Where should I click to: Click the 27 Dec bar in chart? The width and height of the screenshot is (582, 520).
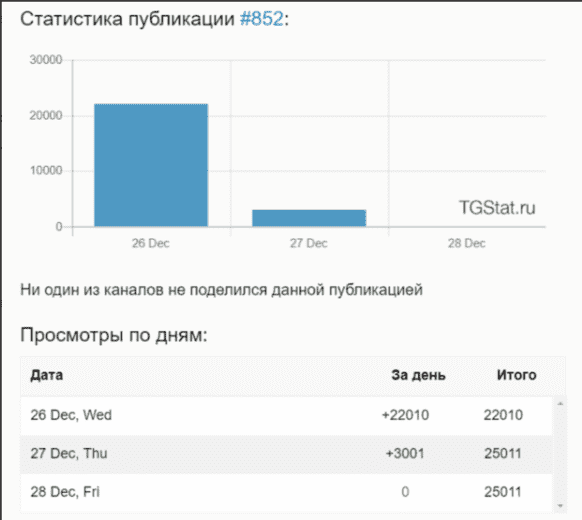point(309,218)
